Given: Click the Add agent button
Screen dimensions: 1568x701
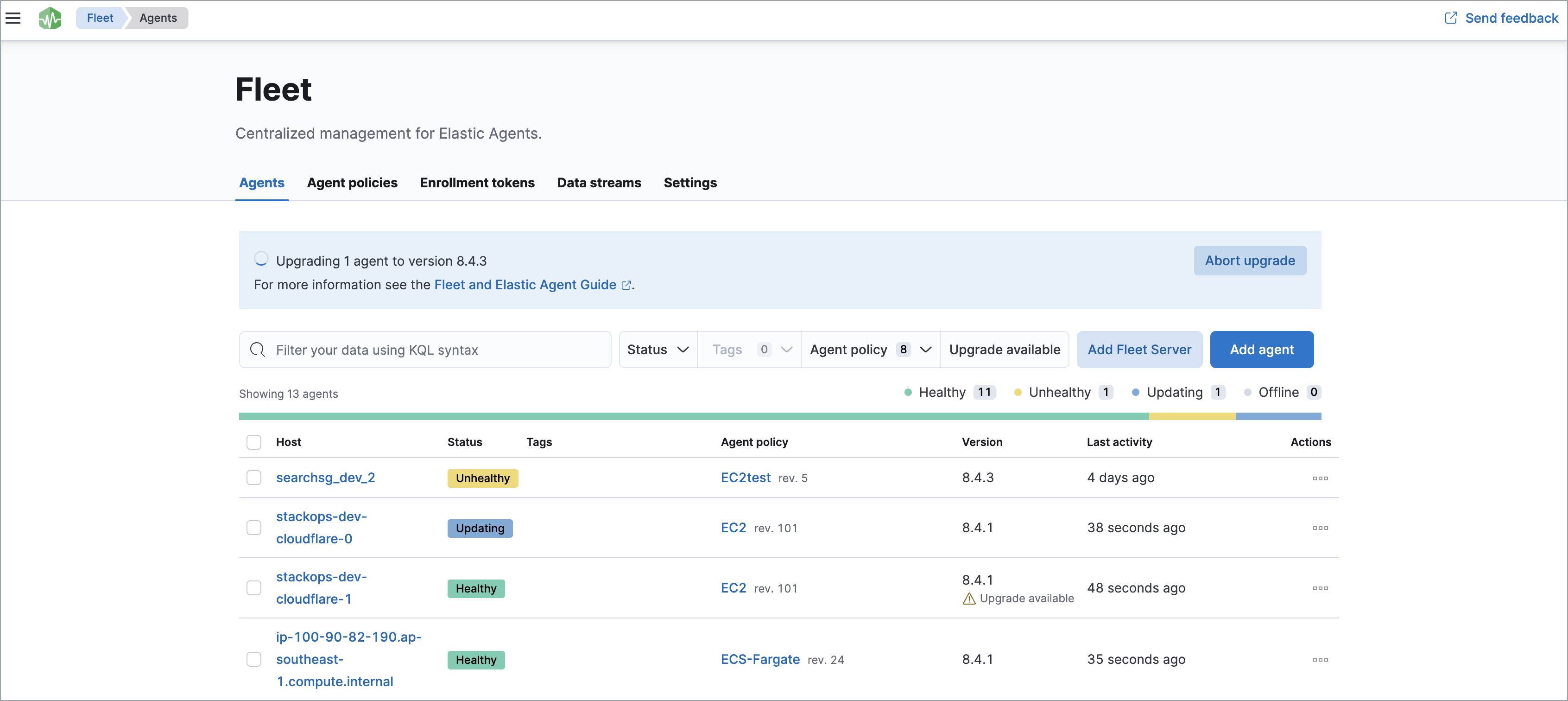Looking at the screenshot, I should [1261, 350].
